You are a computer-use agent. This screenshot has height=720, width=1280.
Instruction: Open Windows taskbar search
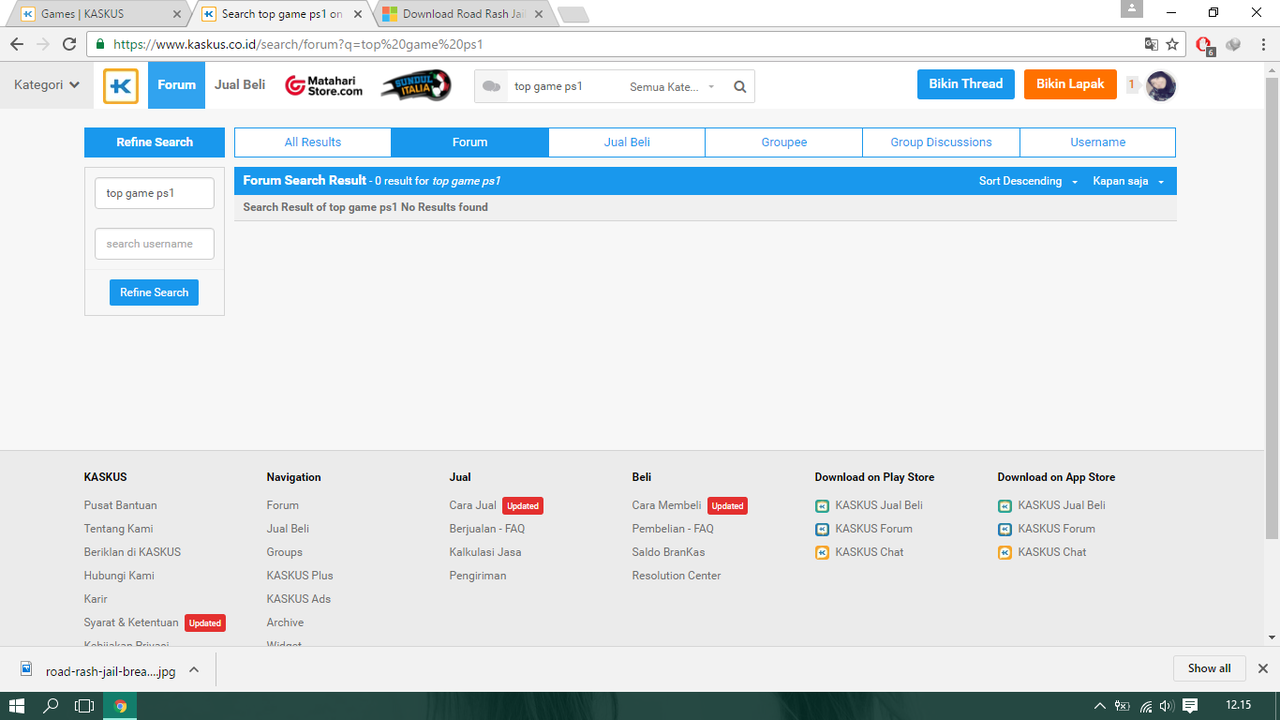click(51, 706)
